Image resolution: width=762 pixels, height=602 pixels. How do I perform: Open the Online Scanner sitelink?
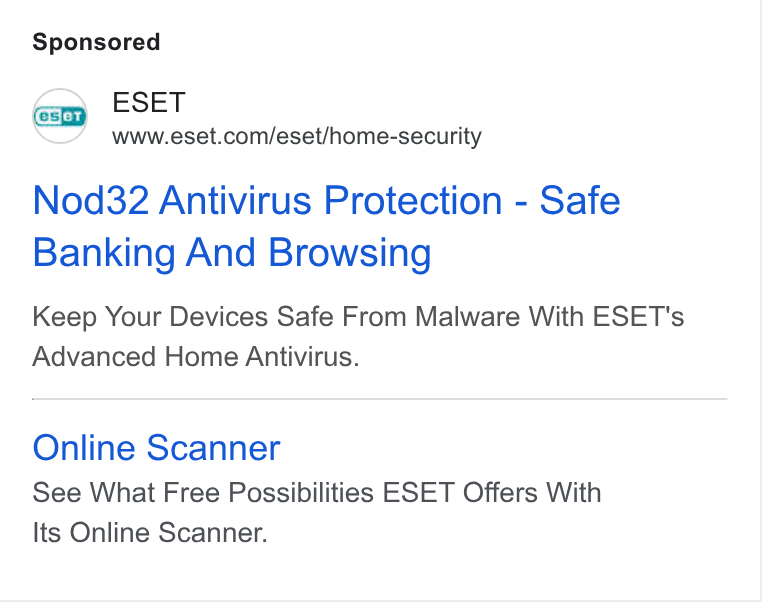coord(156,447)
